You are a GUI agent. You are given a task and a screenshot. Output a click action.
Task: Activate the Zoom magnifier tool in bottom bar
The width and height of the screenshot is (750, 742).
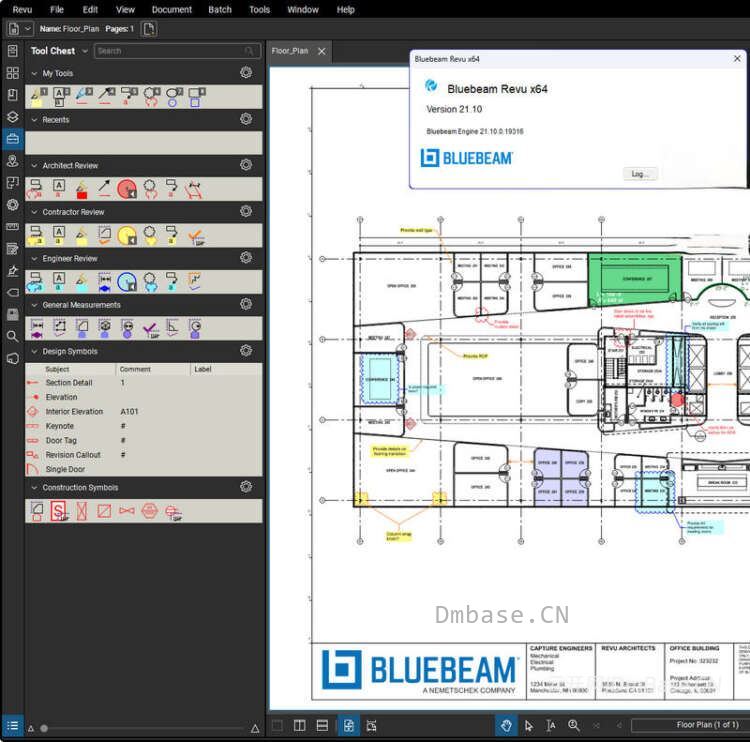[x=574, y=725]
